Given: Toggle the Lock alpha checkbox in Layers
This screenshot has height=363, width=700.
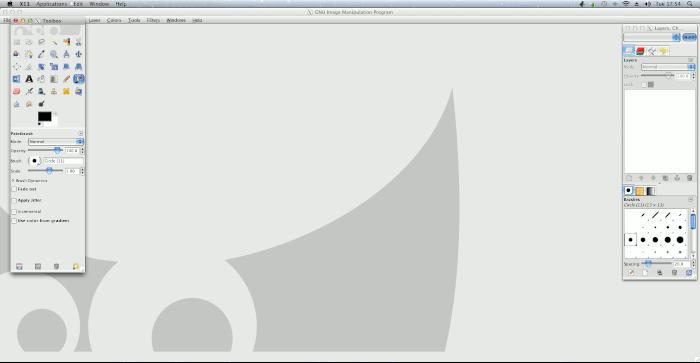Looking at the screenshot, I should [644, 85].
